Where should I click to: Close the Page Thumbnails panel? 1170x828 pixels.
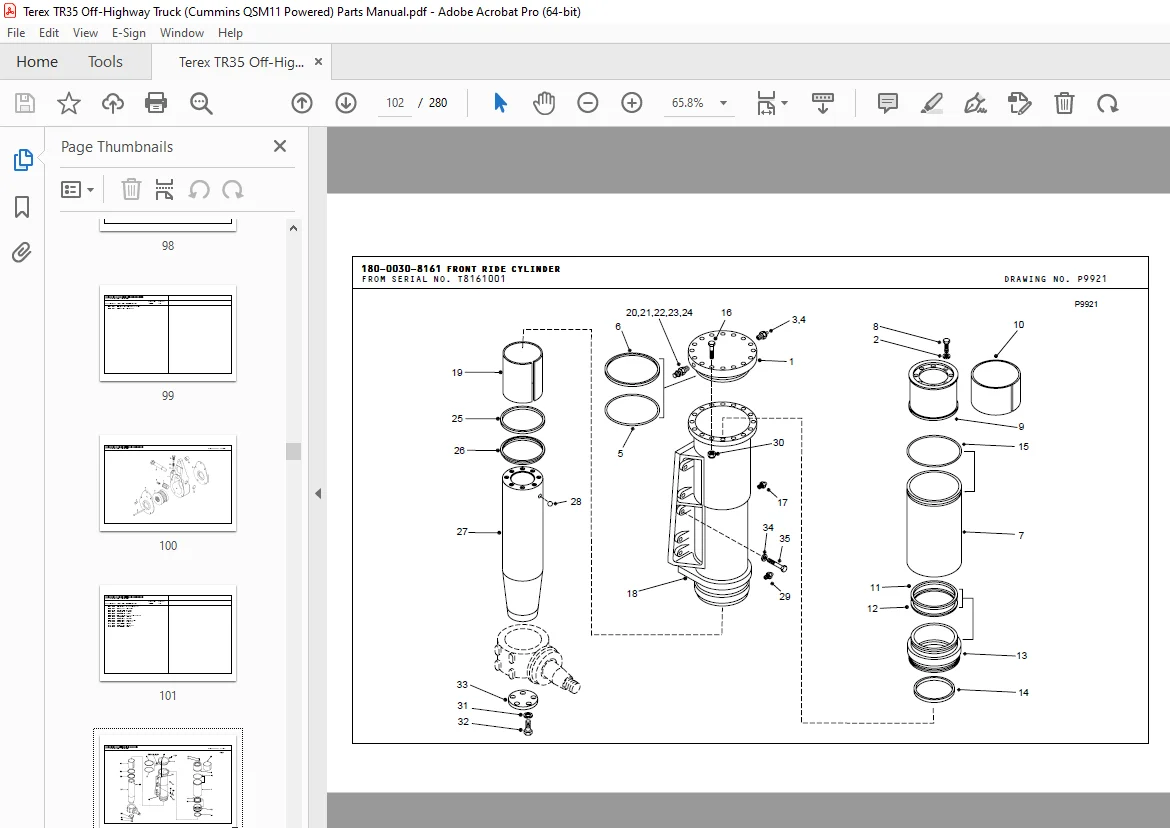(x=280, y=146)
